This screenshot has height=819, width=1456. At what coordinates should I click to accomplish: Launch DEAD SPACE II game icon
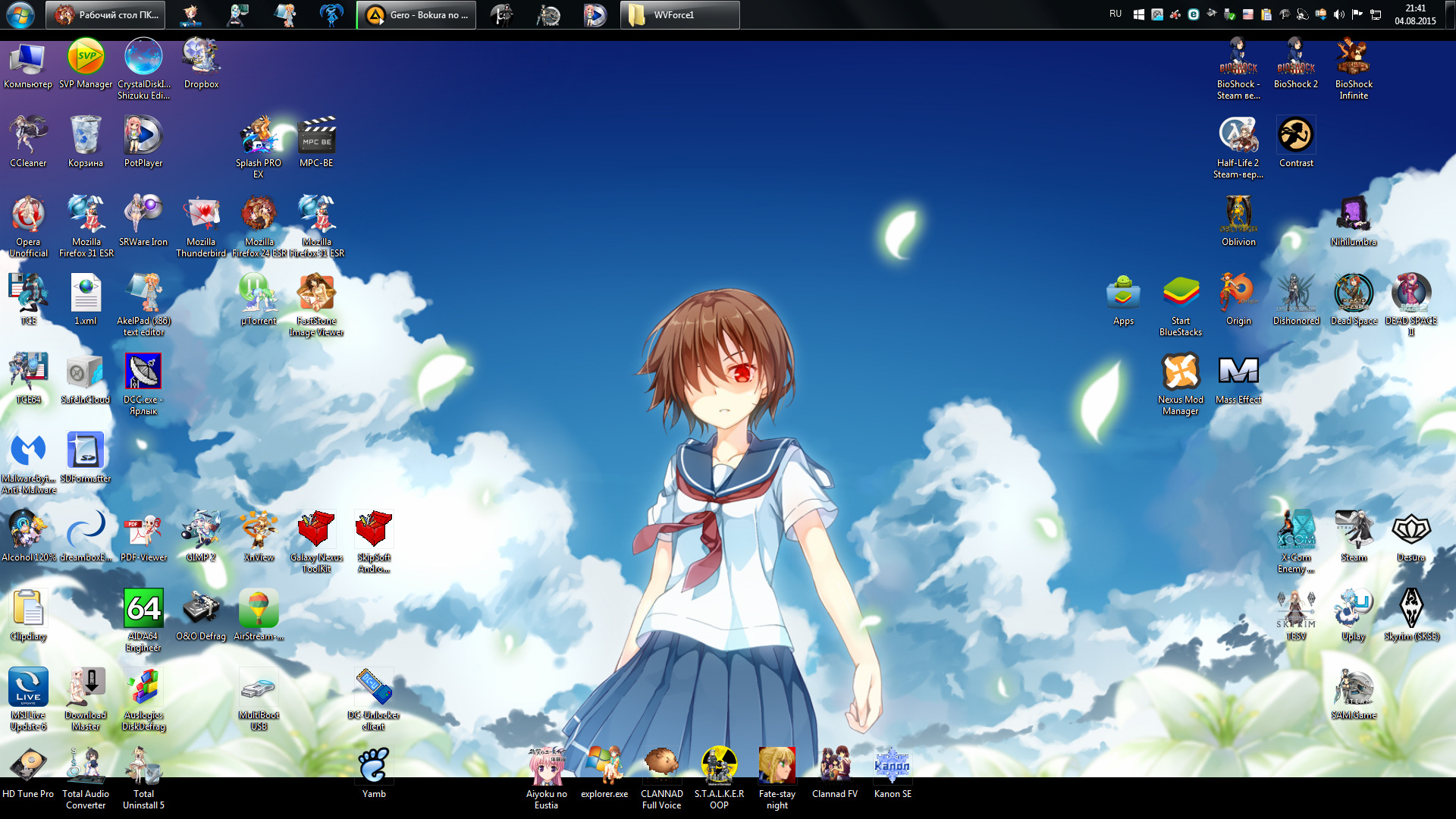[1411, 305]
